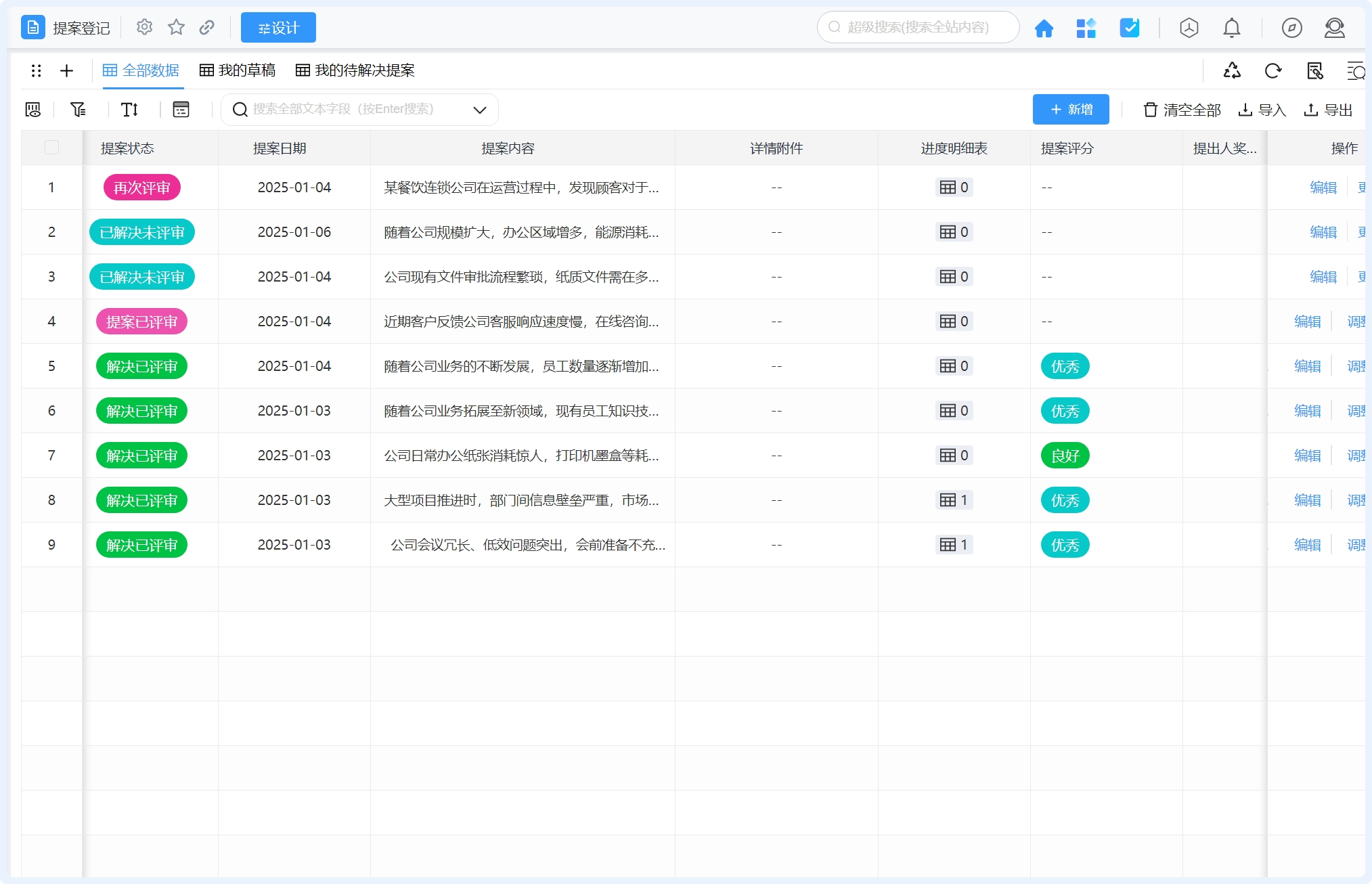Screen dimensions: 1372x884
Task: Click the refresh icon in view toolbar
Action: (1273, 70)
